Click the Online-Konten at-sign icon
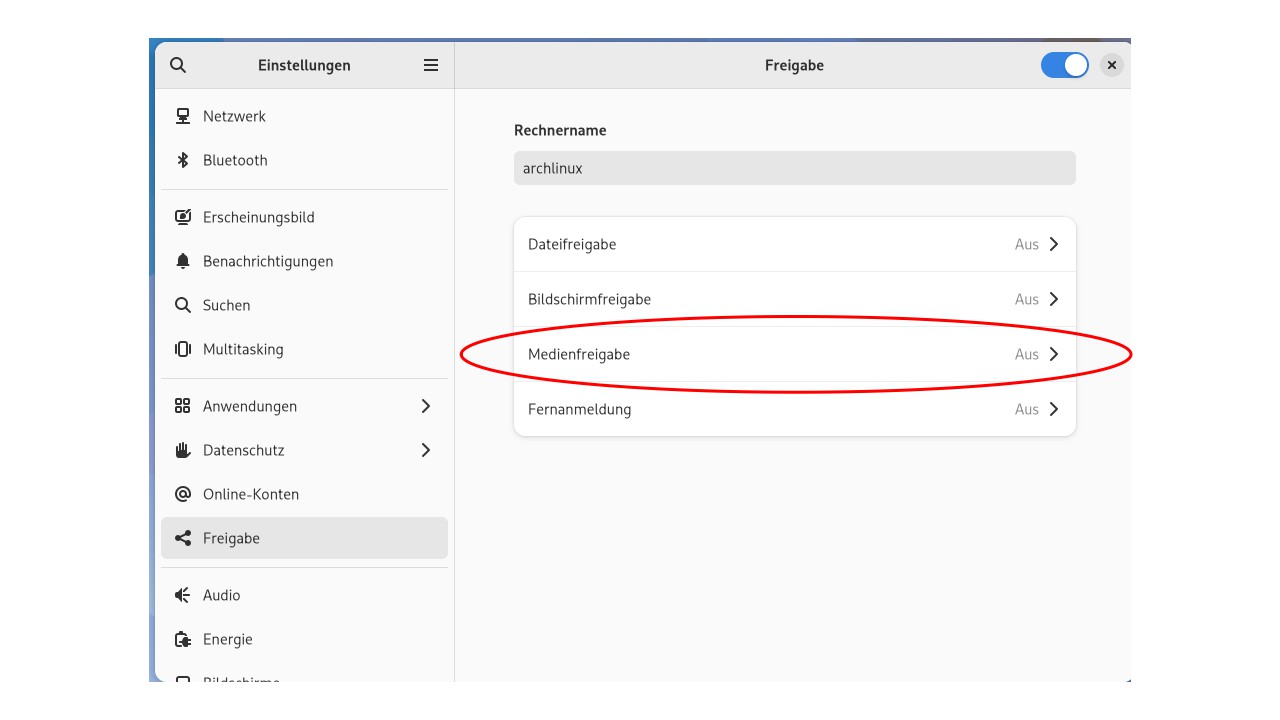Image resolution: width=1280 pixels, height=720 pixels. [x=183, y=494]
